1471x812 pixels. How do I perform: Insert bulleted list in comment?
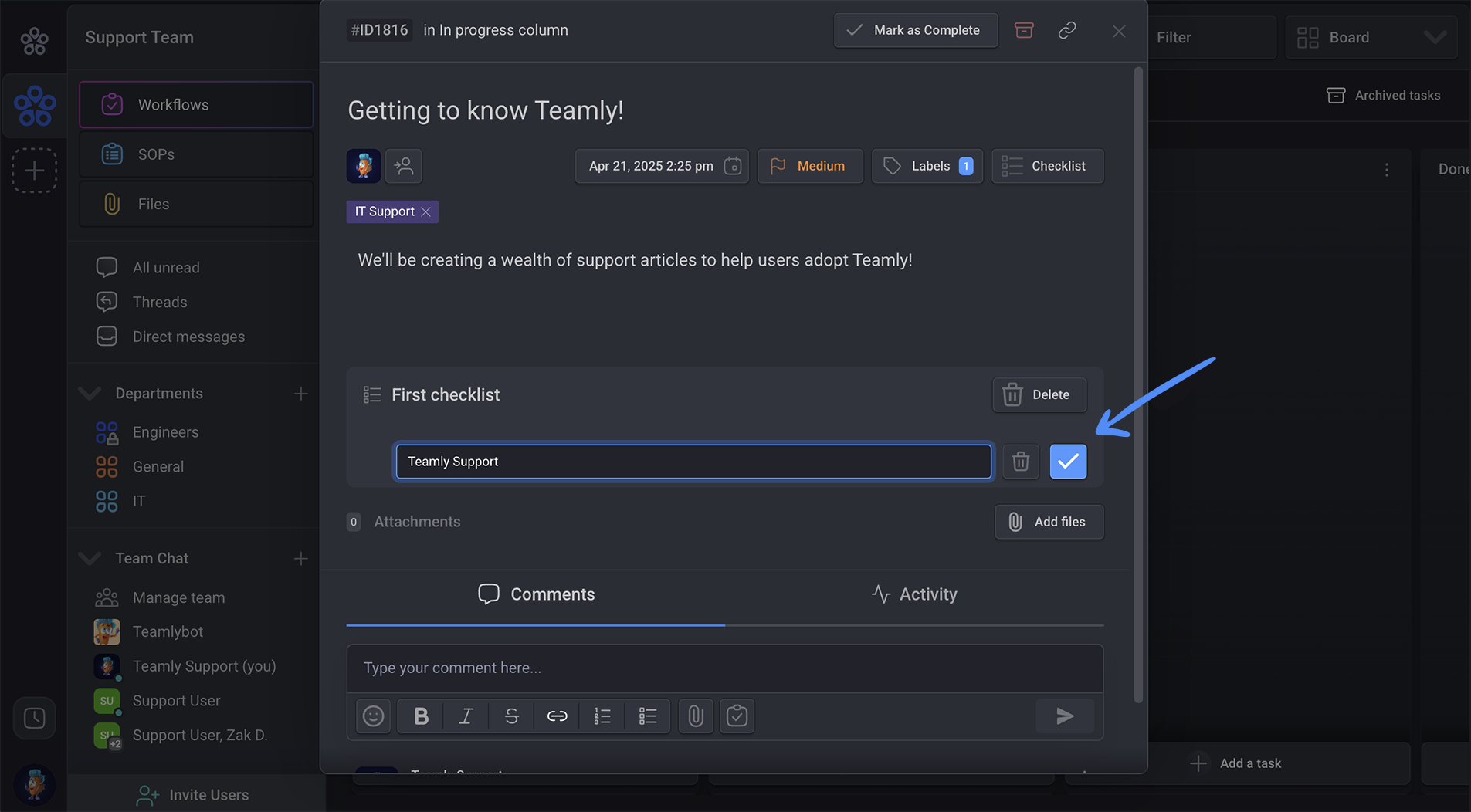point(648,716)
